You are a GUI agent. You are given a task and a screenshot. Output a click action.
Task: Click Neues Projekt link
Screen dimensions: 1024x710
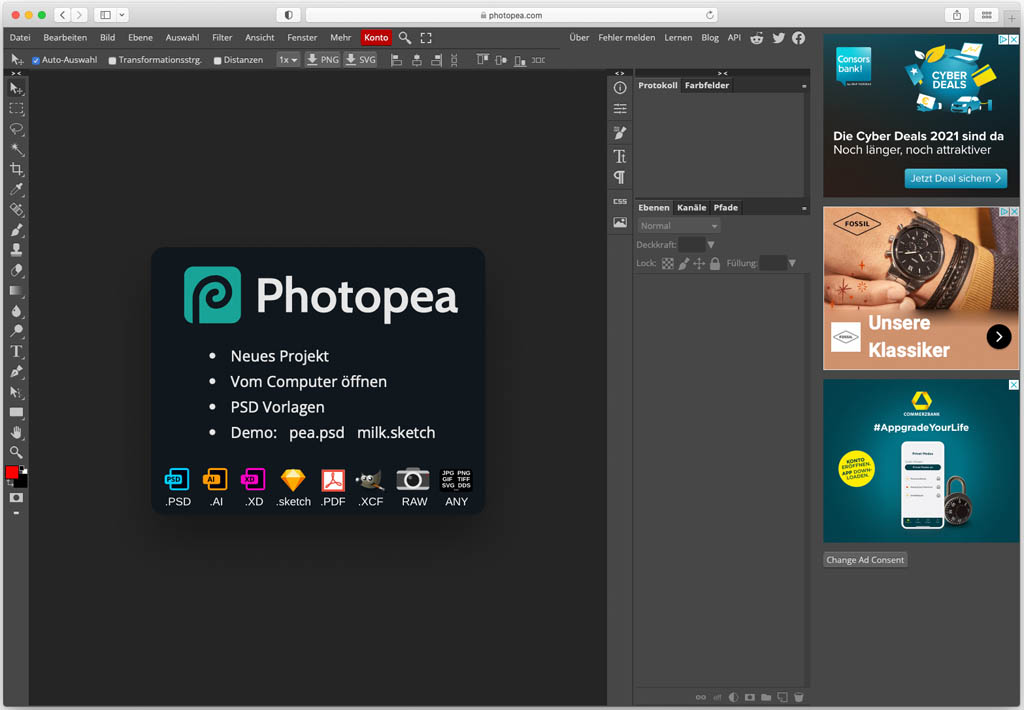(x=280, y=356)
